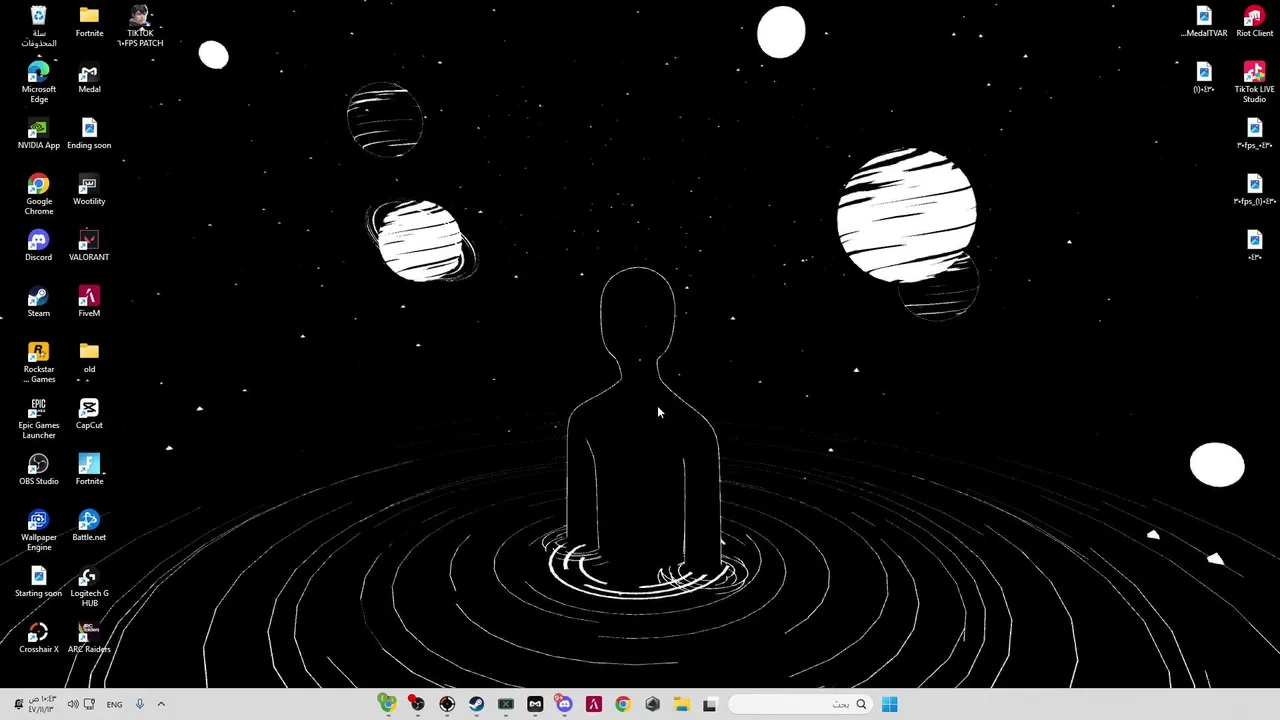Launch VALORANT from the desktop
This screenshot has width=1280, height=720.
[x=89, y=246]
